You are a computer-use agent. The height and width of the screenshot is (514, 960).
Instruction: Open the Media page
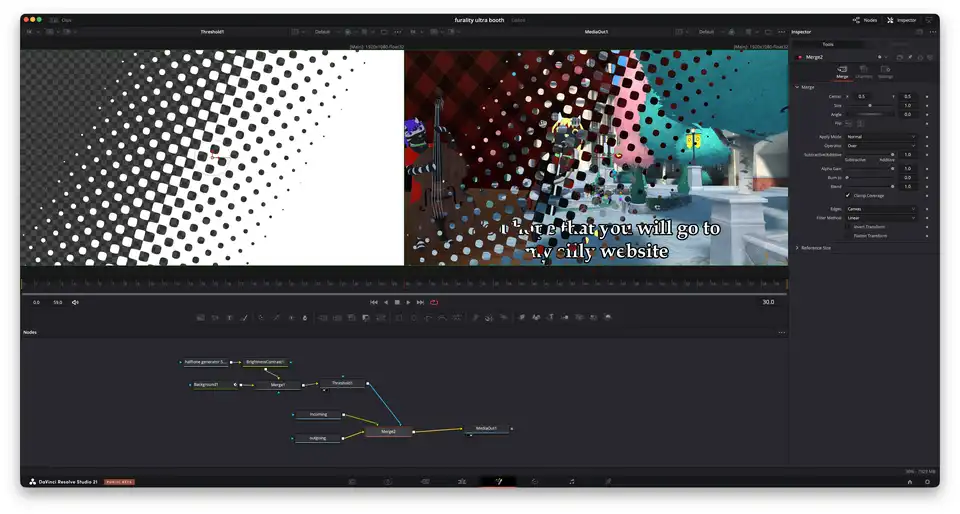coord(352,482)
